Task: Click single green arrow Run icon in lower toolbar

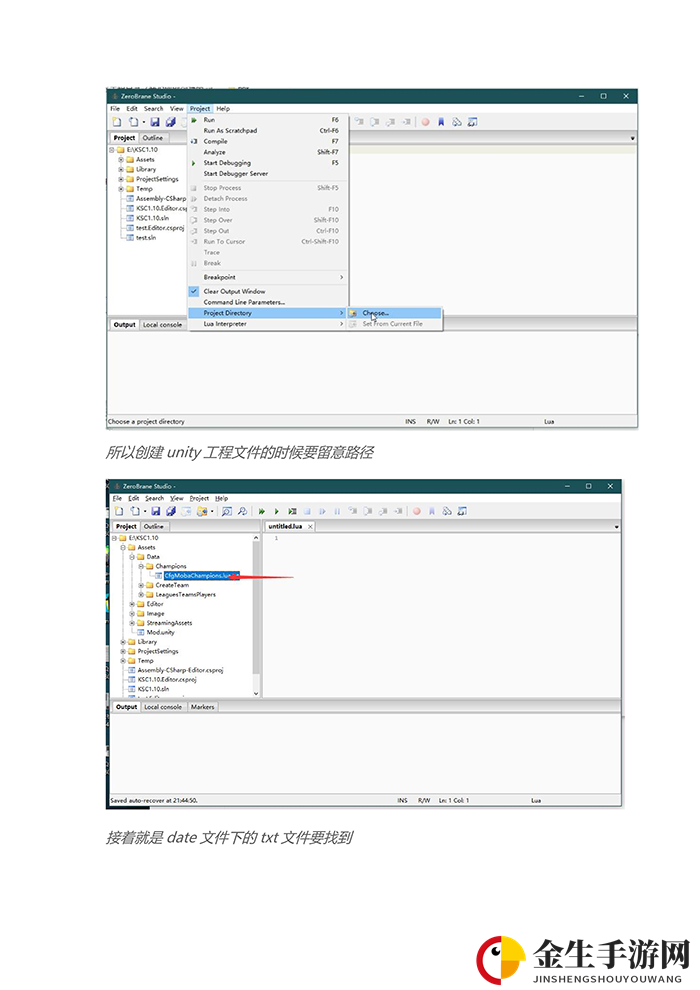Action: 276,511
